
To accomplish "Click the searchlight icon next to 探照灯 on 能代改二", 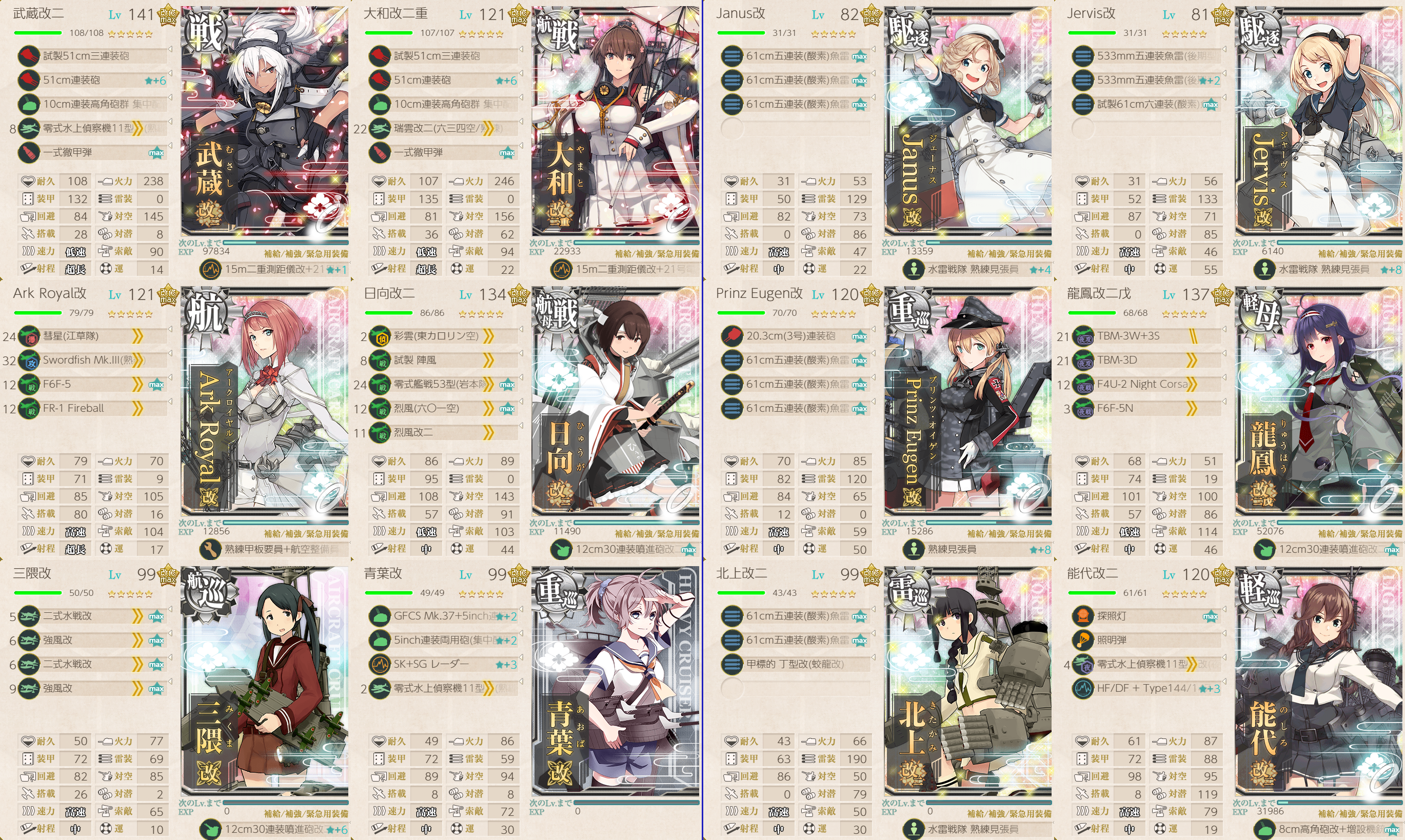I will click(x=1082, y=616).
